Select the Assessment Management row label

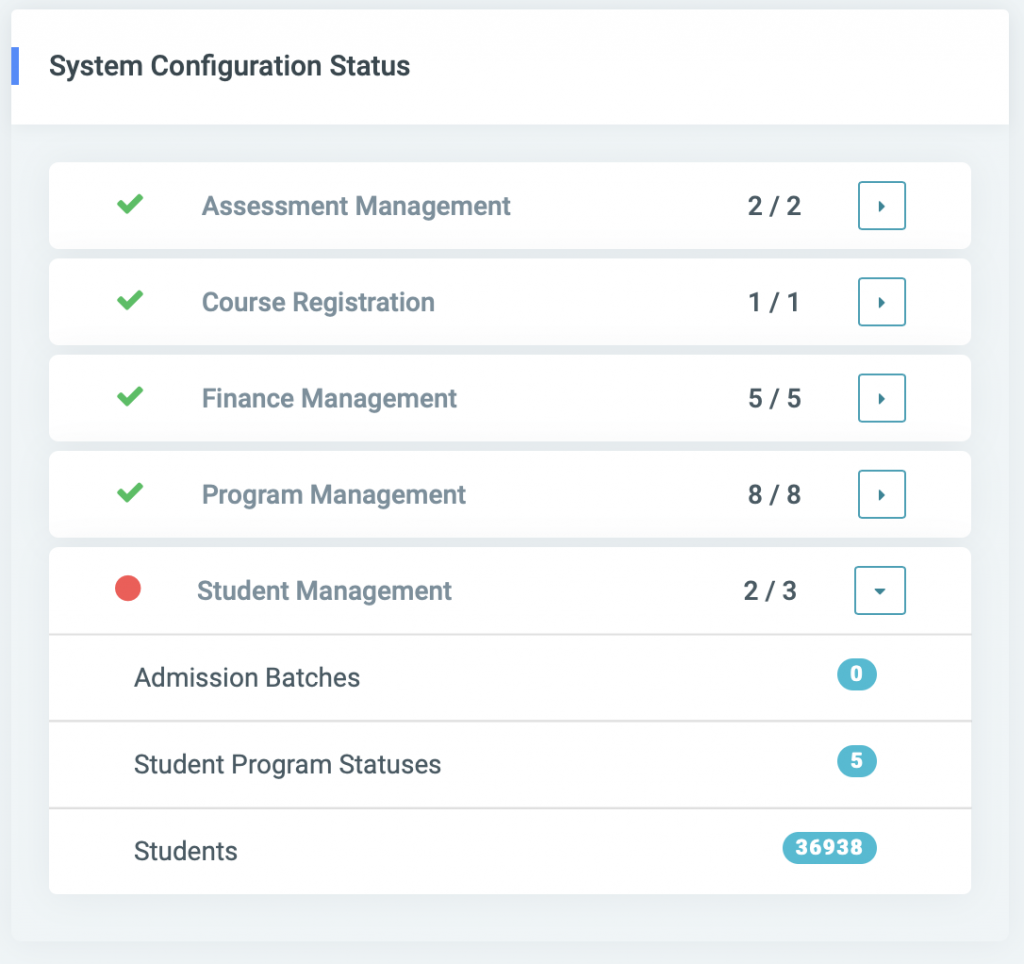[356, 205]
